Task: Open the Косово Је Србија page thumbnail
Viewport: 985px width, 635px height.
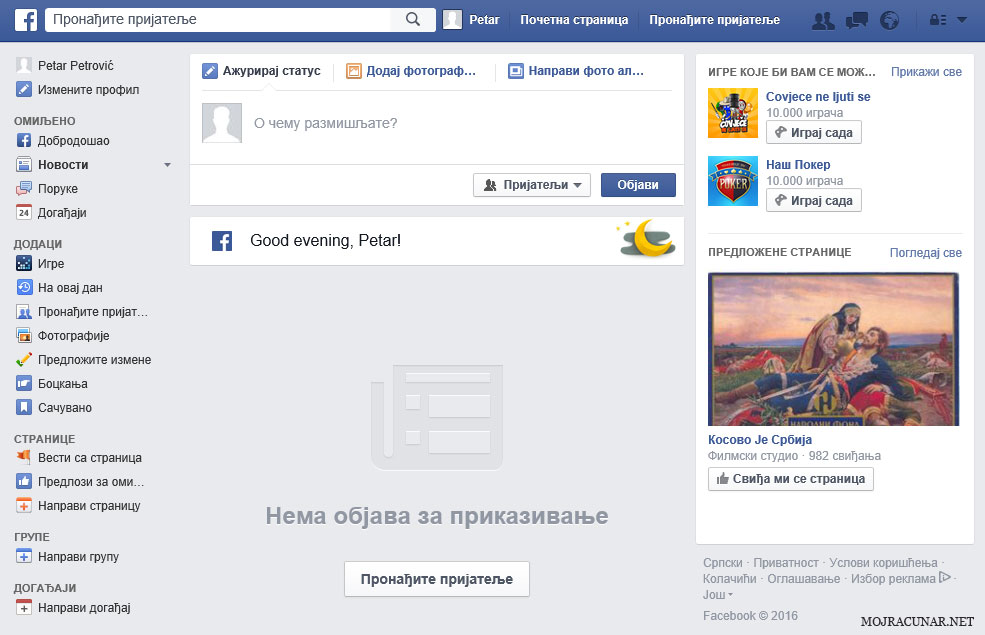Action: click(834, 349)
